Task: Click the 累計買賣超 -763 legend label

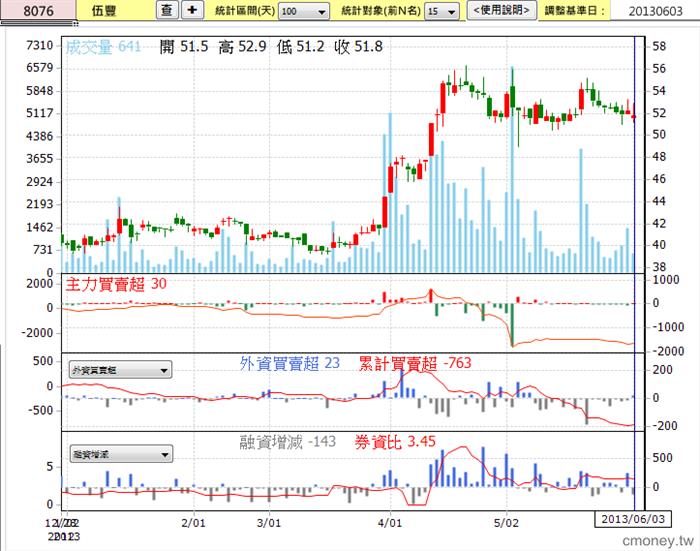Action: tap(415, 363)
